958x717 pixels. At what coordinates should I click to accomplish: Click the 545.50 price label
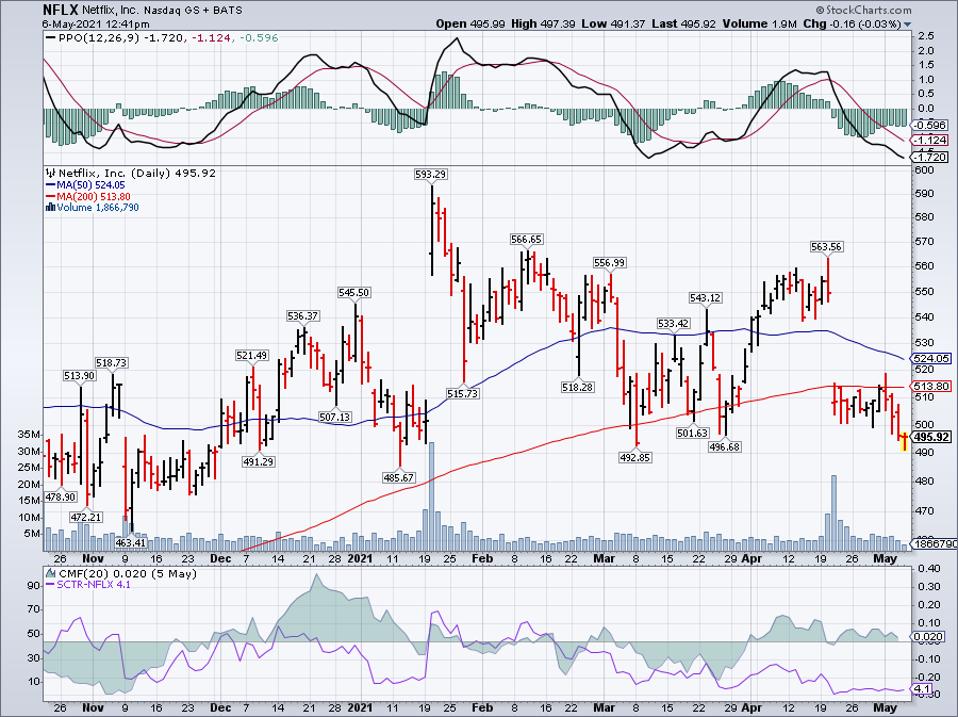(x=354, y=293)
